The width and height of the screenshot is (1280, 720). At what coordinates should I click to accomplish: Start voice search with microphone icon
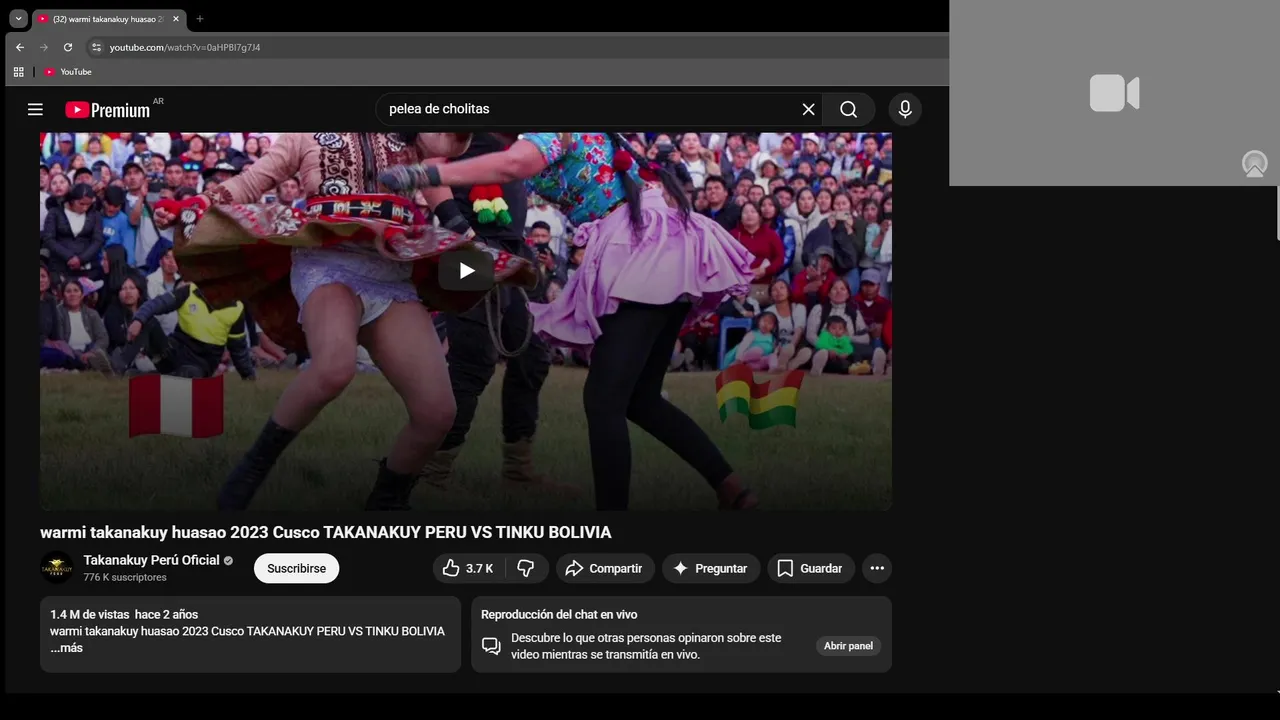(905, 109)
